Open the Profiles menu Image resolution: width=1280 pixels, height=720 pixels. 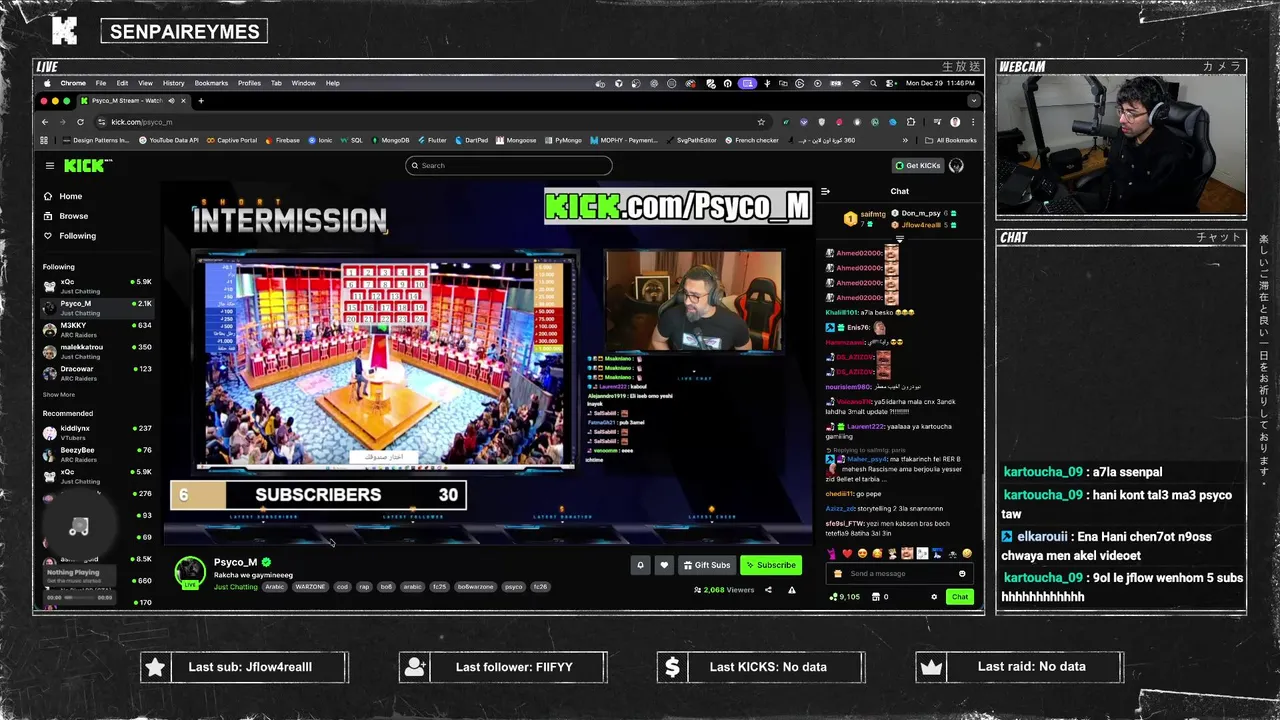point(249,83)
